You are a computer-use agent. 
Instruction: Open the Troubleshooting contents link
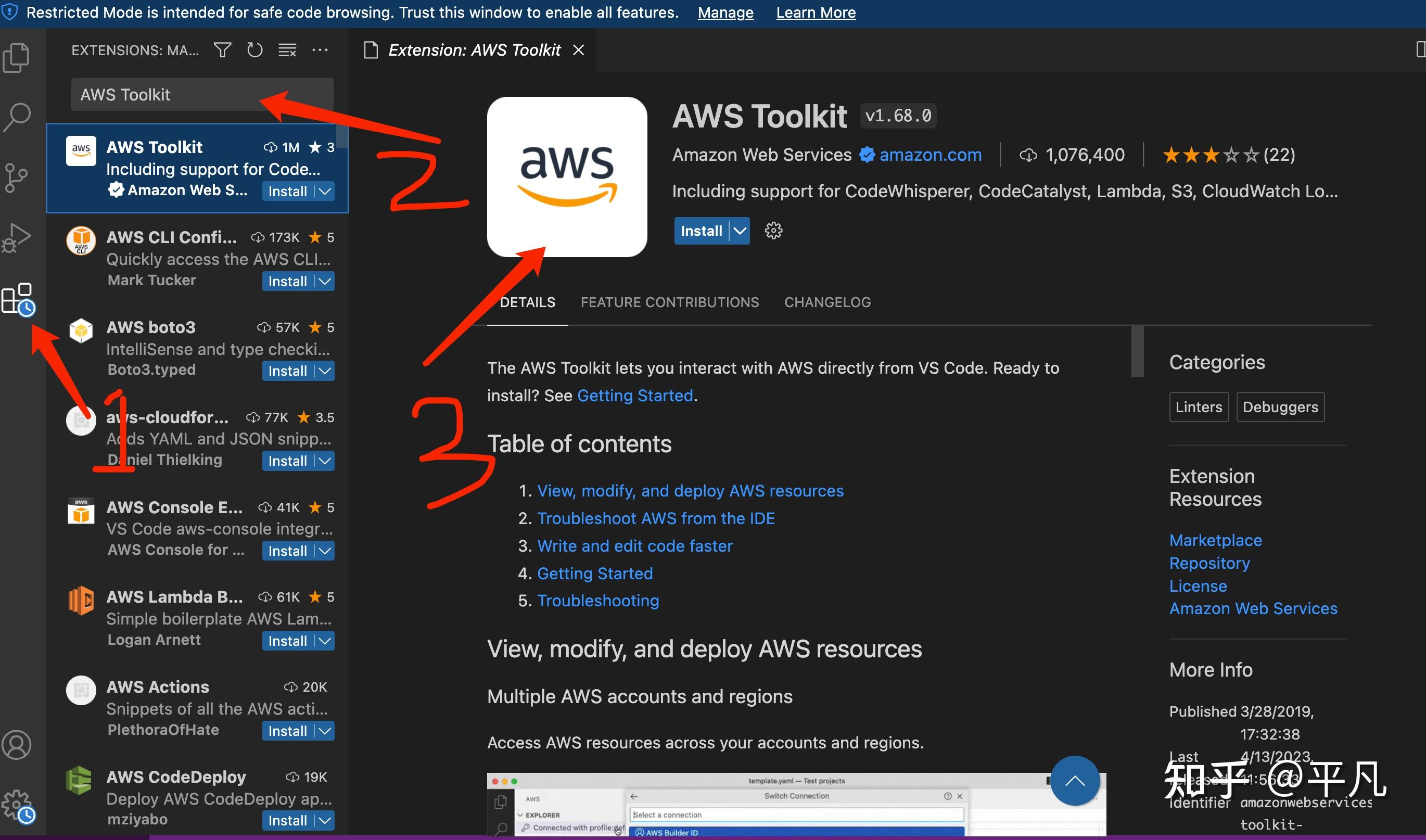pos(598,601)
